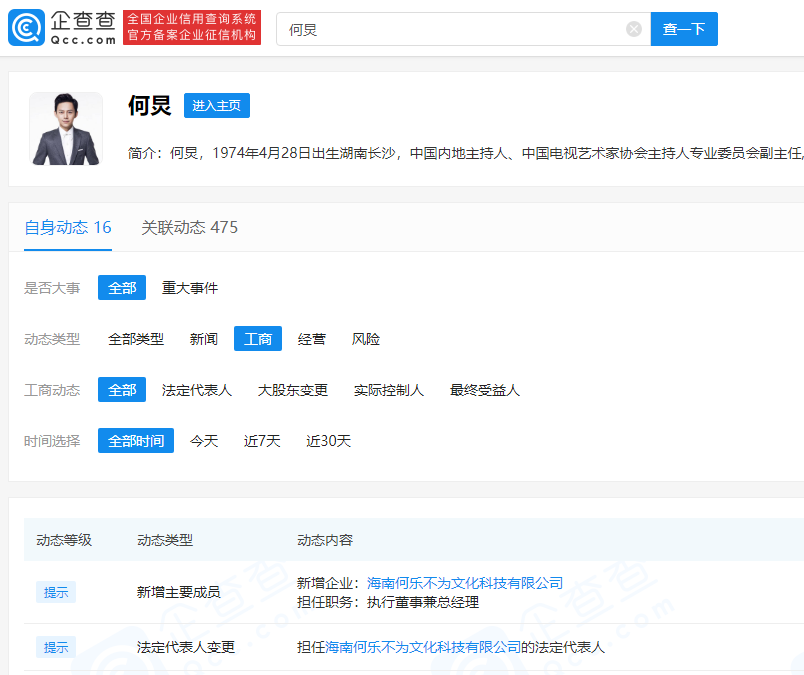Click the 动态内容 column header
This screenshot has height=675, width=804.
coord(325,540)
